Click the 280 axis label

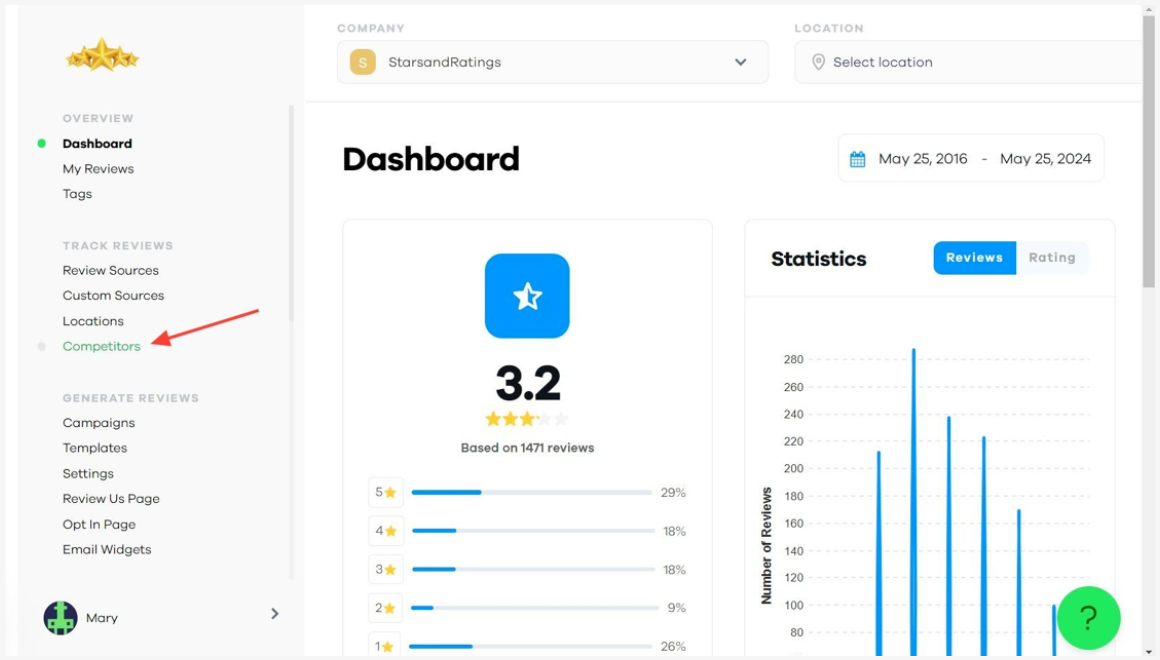[793, 360]
